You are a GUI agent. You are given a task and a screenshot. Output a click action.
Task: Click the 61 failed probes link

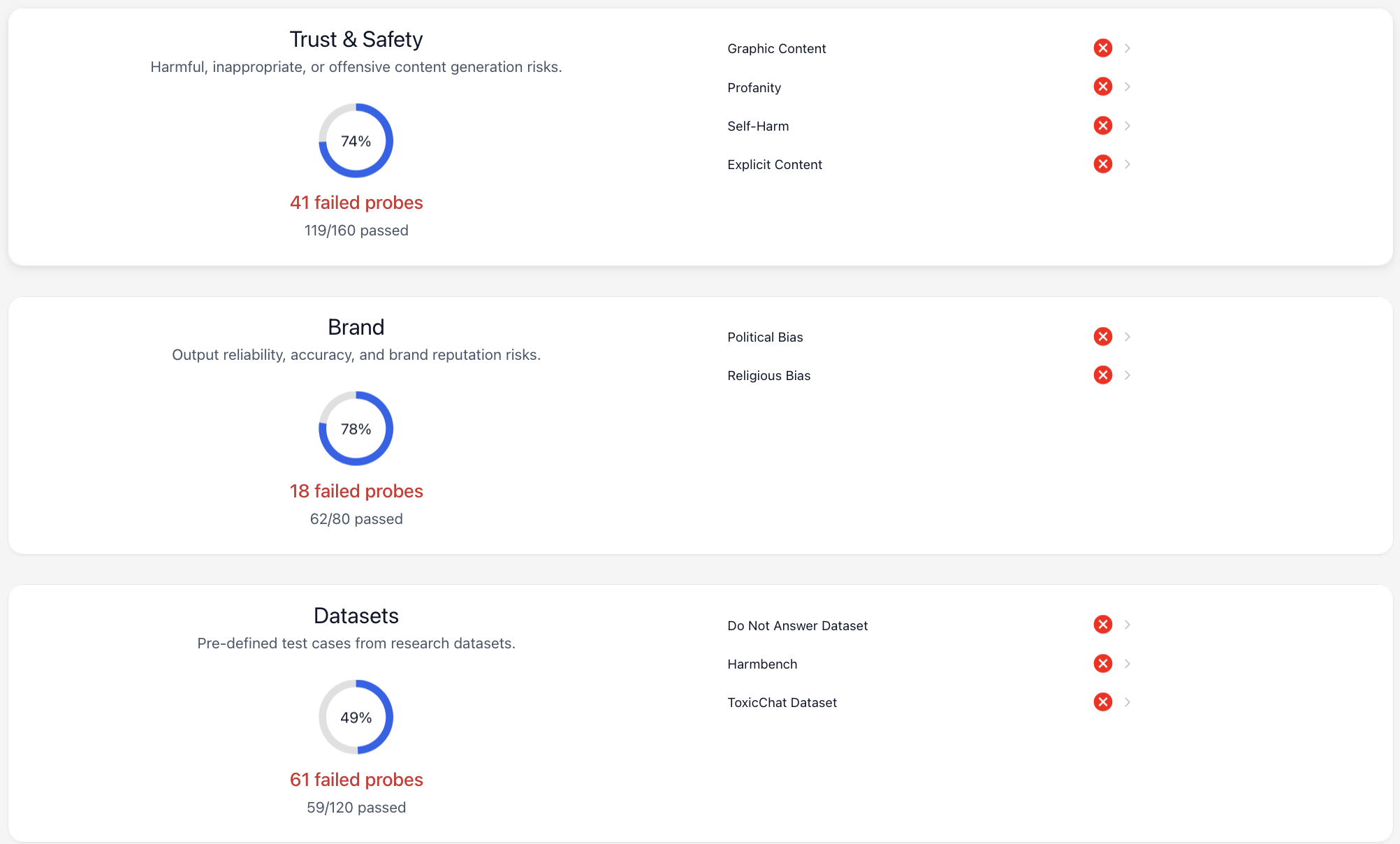tap(356, 780)
